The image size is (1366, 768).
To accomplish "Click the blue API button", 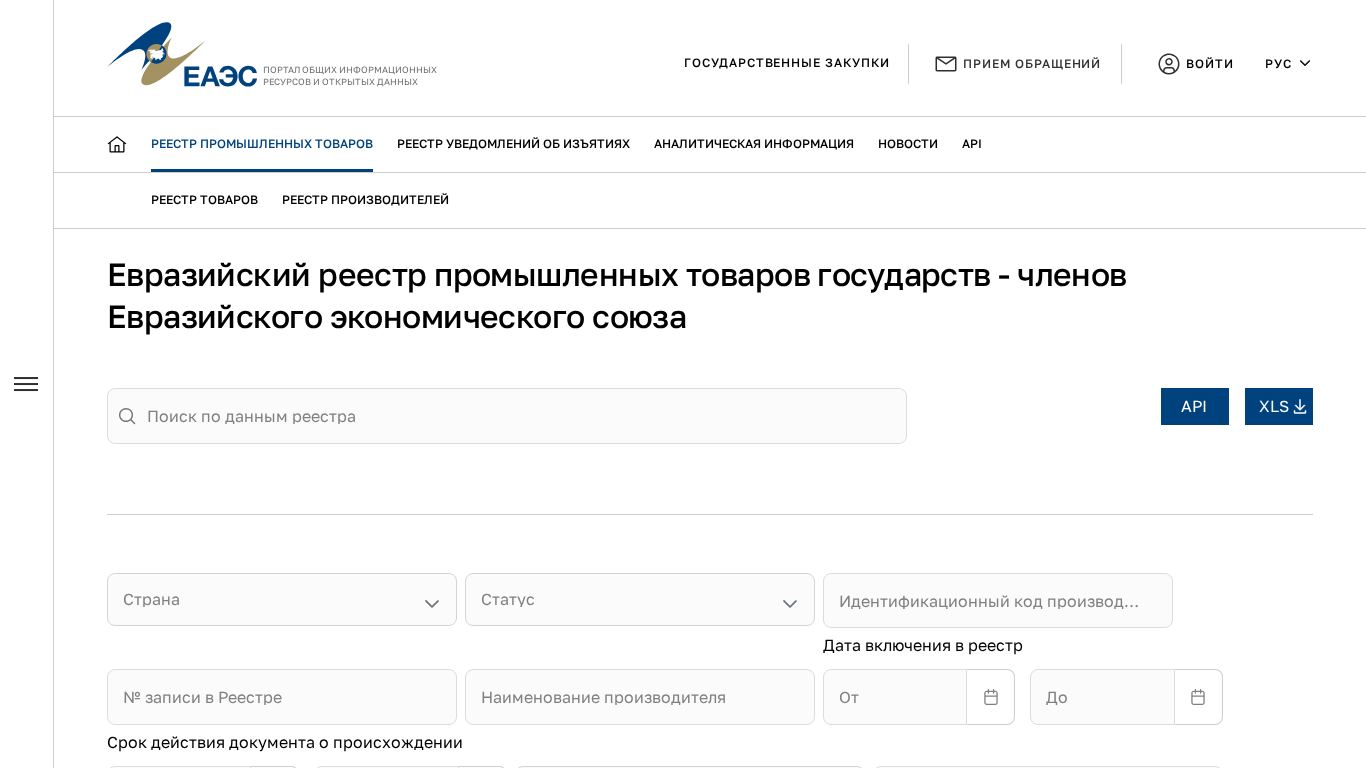I will click(1194, 407).
